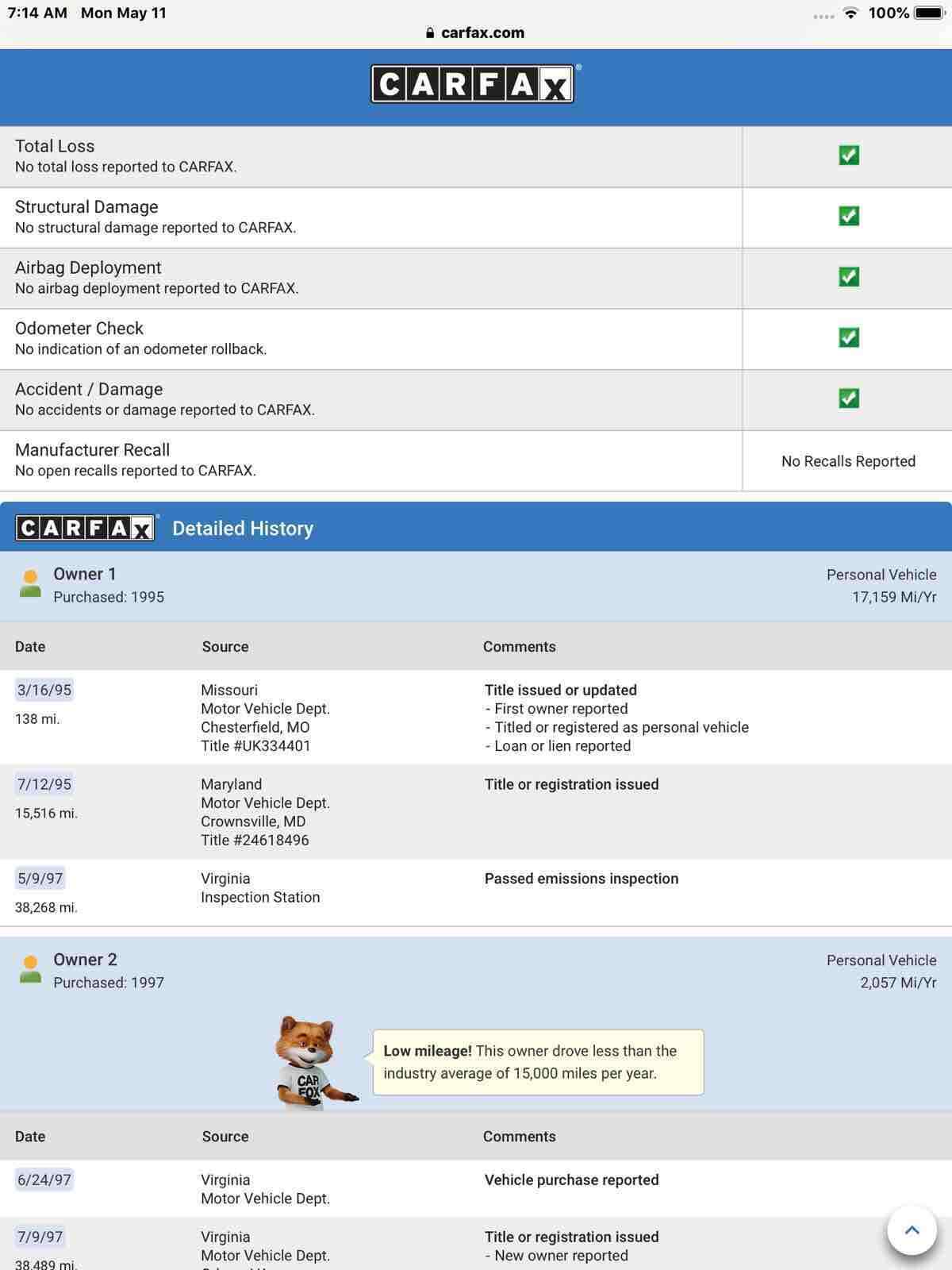This screenshot has height=1270, width=952.
Task: Click the 'Loan or lien reported' line
Action: [558, 746]
